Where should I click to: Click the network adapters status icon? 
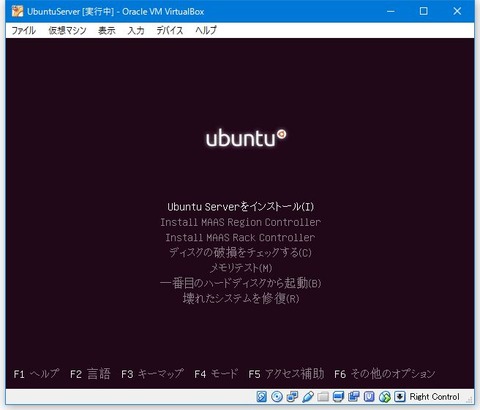click(292, 397)
